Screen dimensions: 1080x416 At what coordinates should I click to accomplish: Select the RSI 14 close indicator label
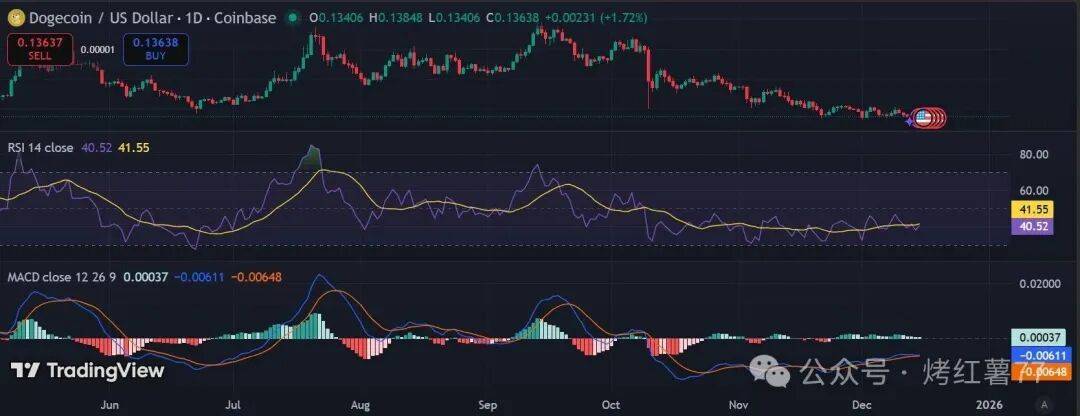(x=40, y=147)
